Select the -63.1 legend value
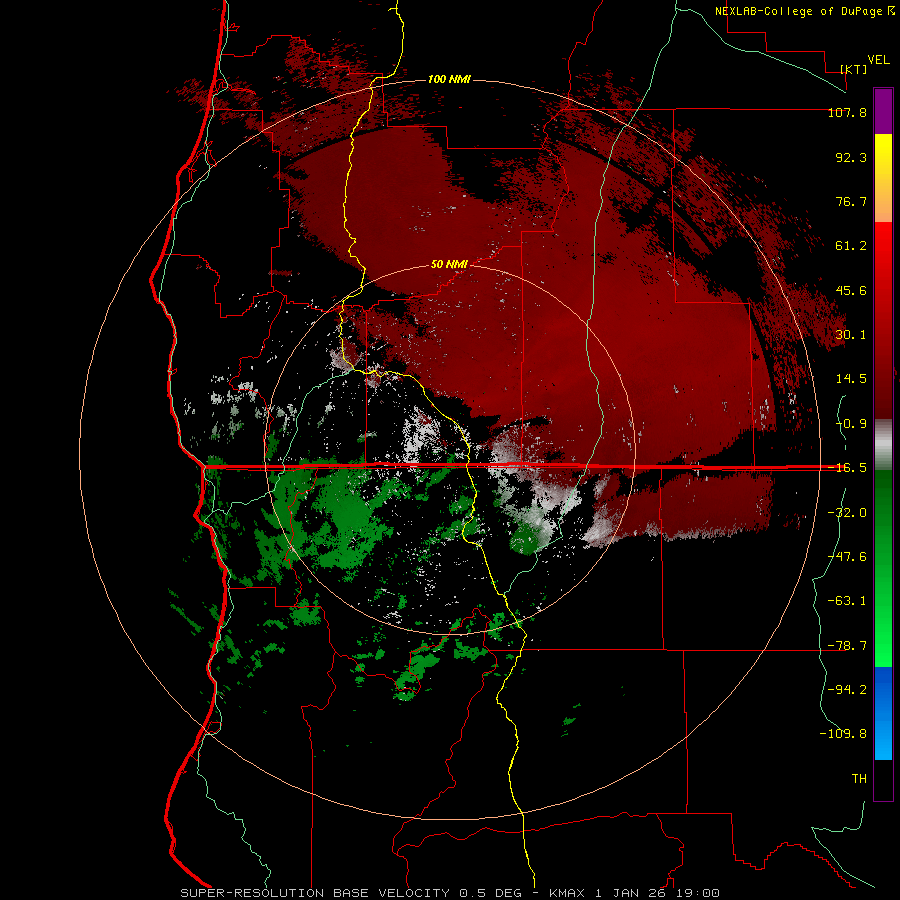 (x=847, y=601)
